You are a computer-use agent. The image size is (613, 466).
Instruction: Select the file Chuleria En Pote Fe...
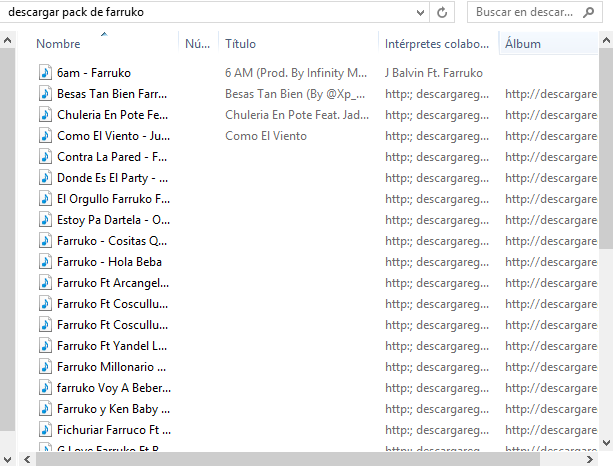click(112, 115)
